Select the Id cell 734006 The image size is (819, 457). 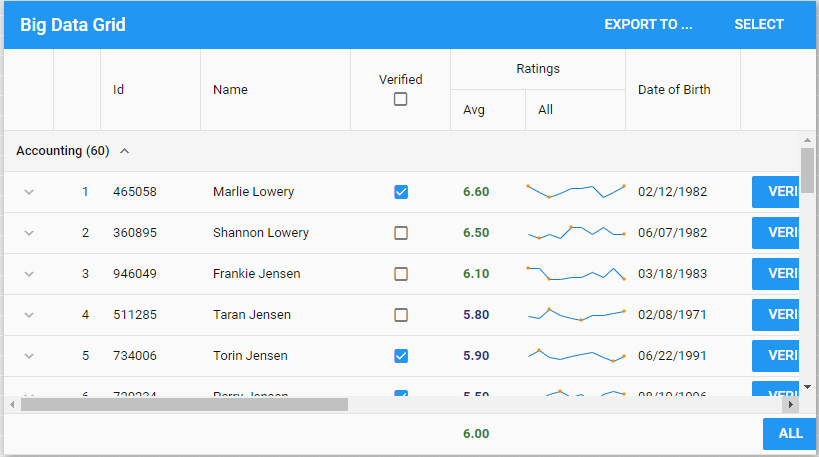coord(135,356)
